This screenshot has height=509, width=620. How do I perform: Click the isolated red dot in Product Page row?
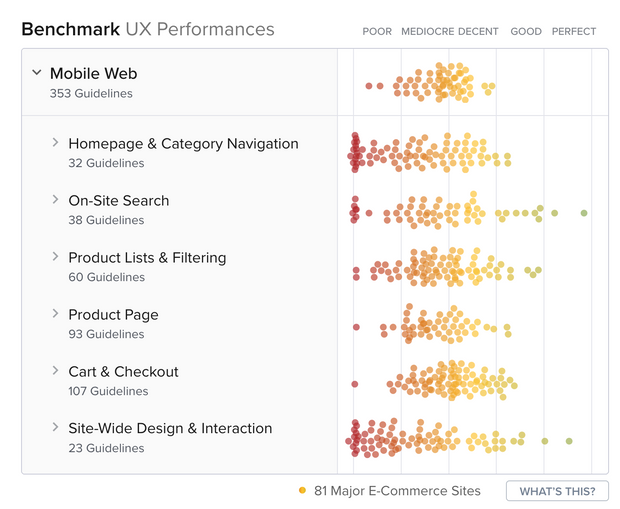click(356, 327)
